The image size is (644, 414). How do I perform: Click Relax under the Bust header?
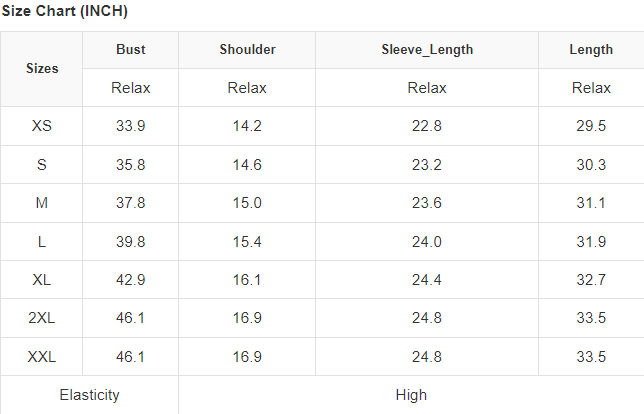[x=131, y=88]
